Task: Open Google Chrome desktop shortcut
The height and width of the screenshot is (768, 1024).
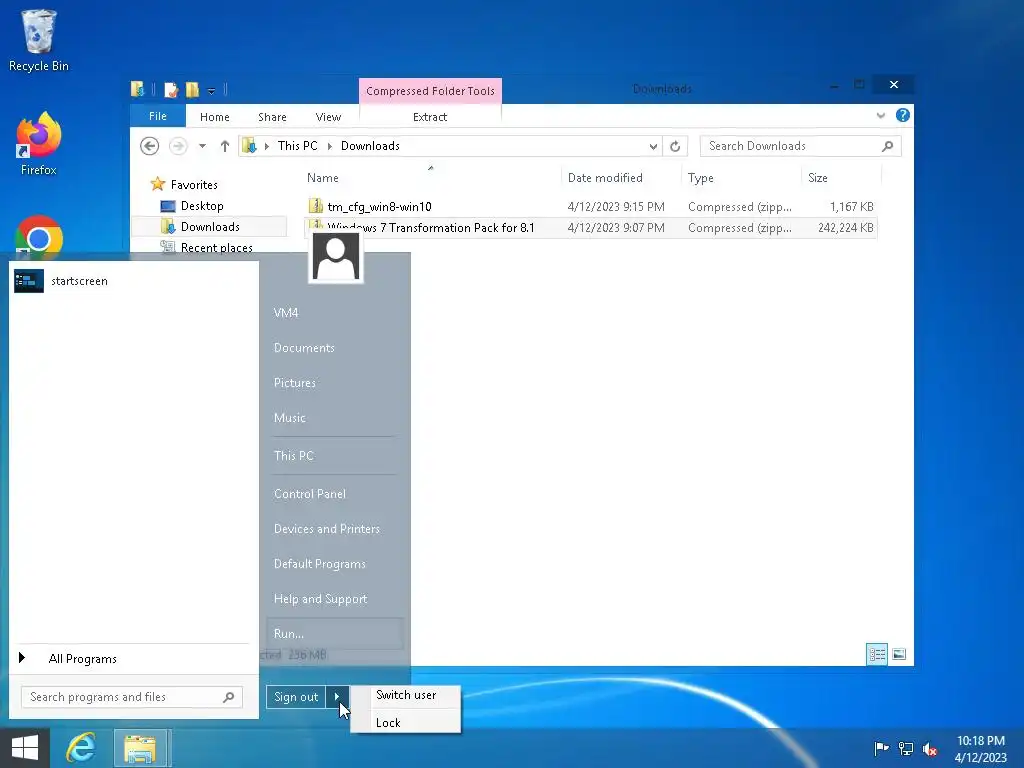Action: pos(39,236)
